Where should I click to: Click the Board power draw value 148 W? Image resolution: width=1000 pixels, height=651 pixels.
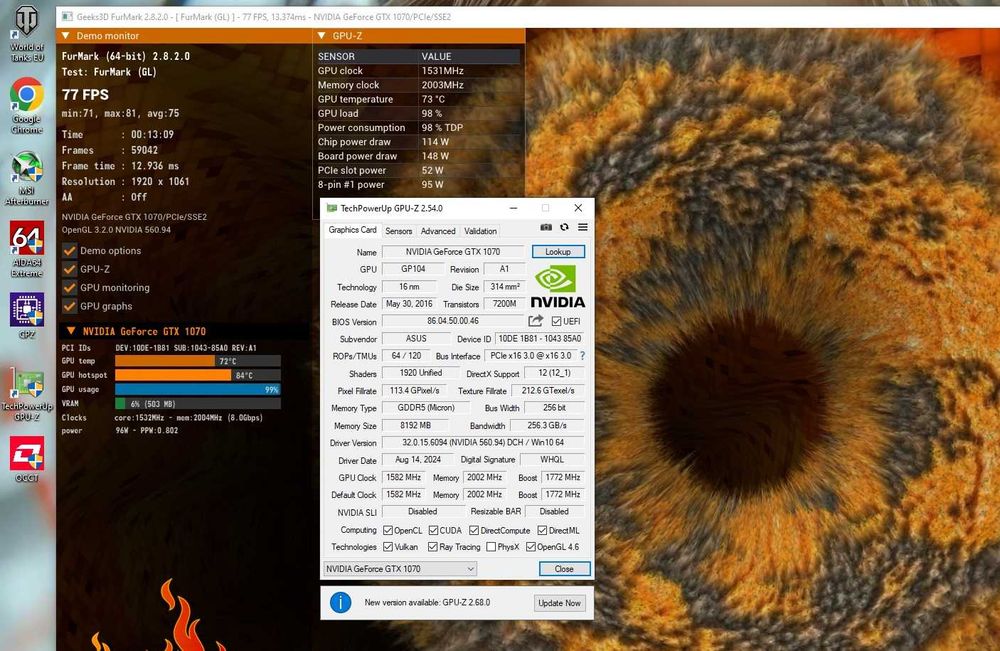point(435,156)
